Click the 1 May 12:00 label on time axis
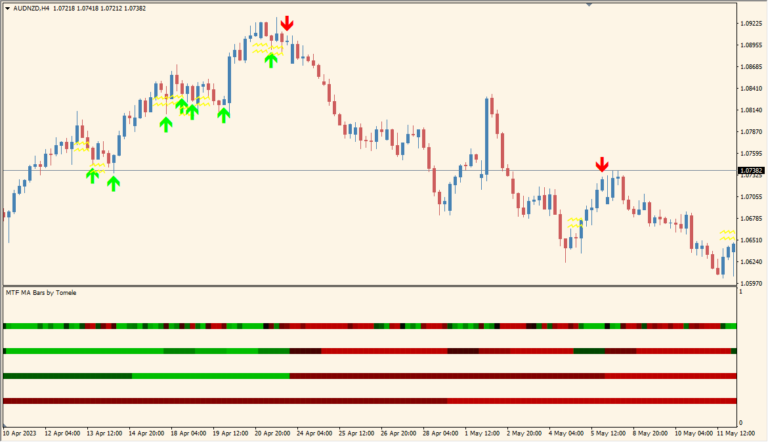 (x=481, y=435)
